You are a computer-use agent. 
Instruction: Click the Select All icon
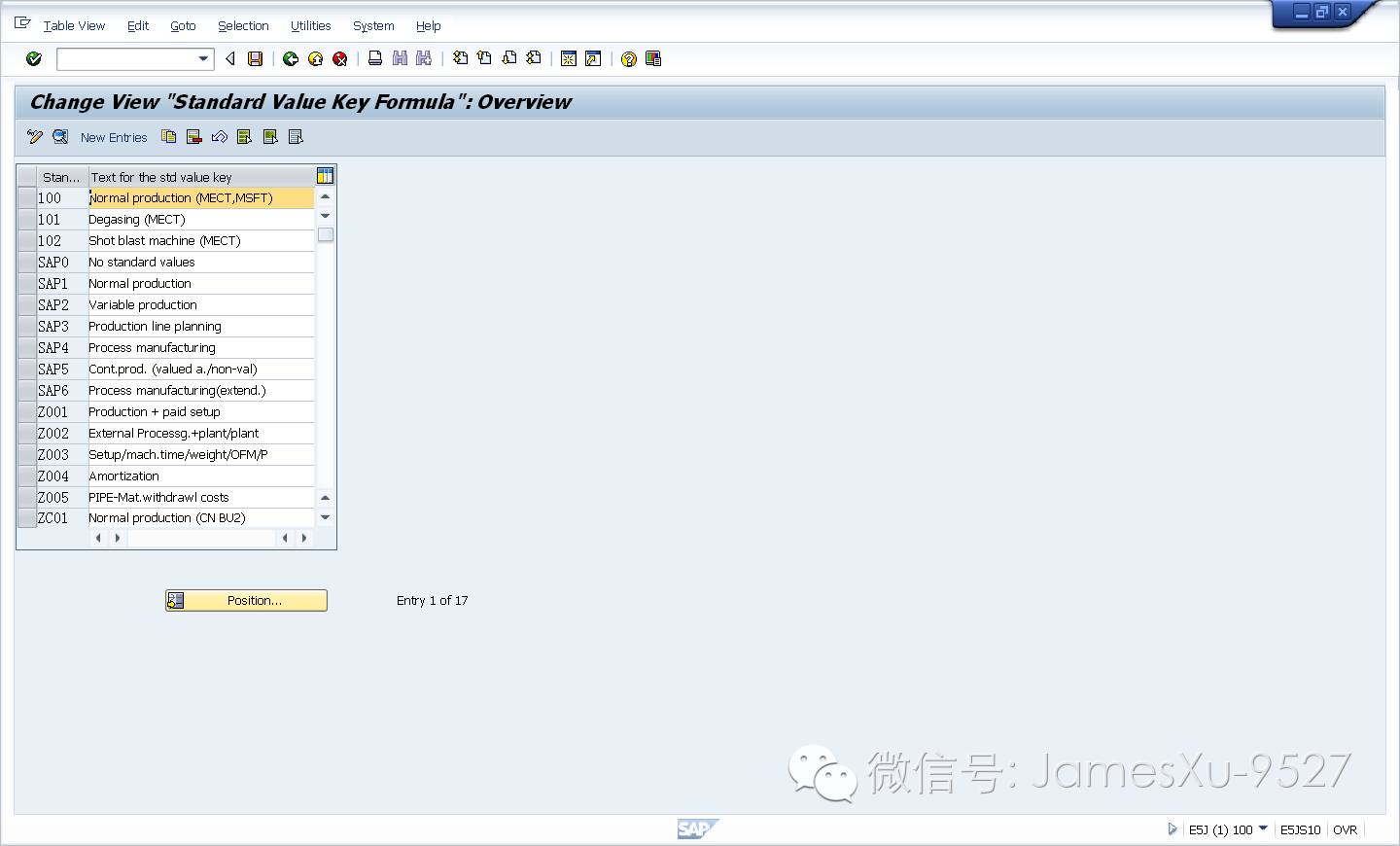pos(244,137)
